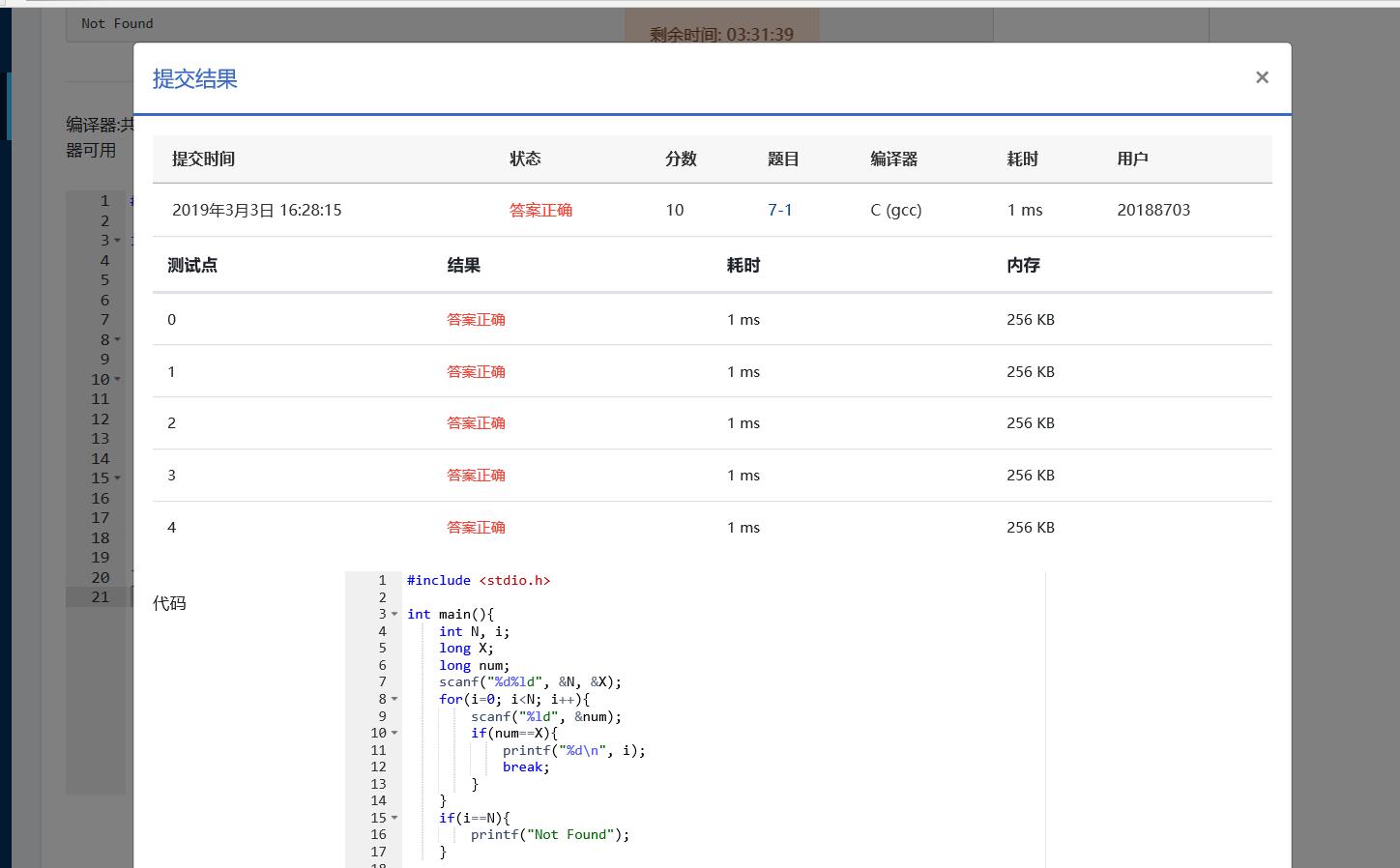Click the 耗时 header in submission row

pos(1022,159)
